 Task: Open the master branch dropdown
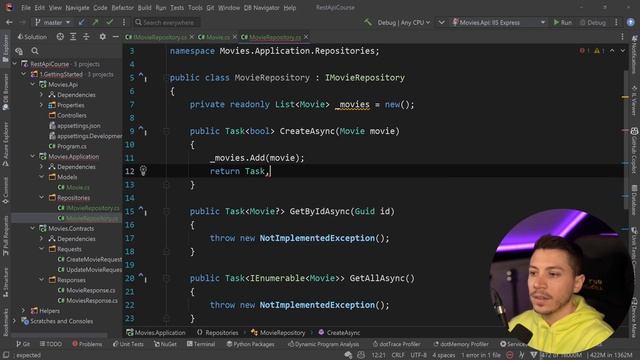[52, 22]
